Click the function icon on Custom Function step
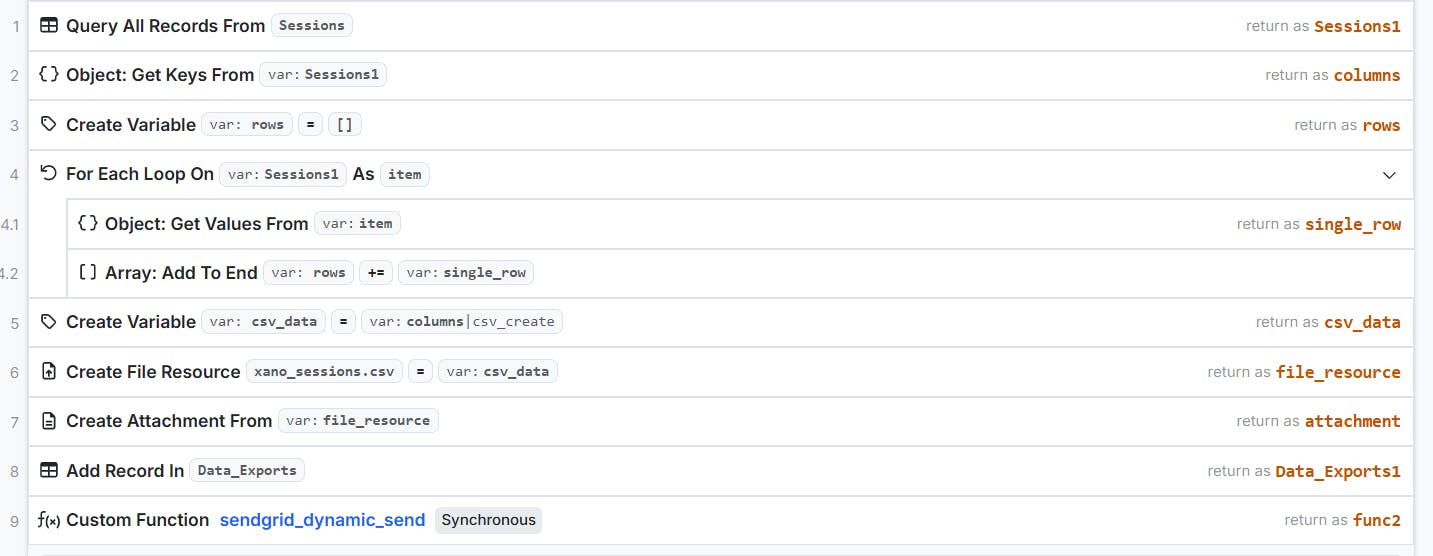This screenshot has height=556, width=1433. pos(48,520)
